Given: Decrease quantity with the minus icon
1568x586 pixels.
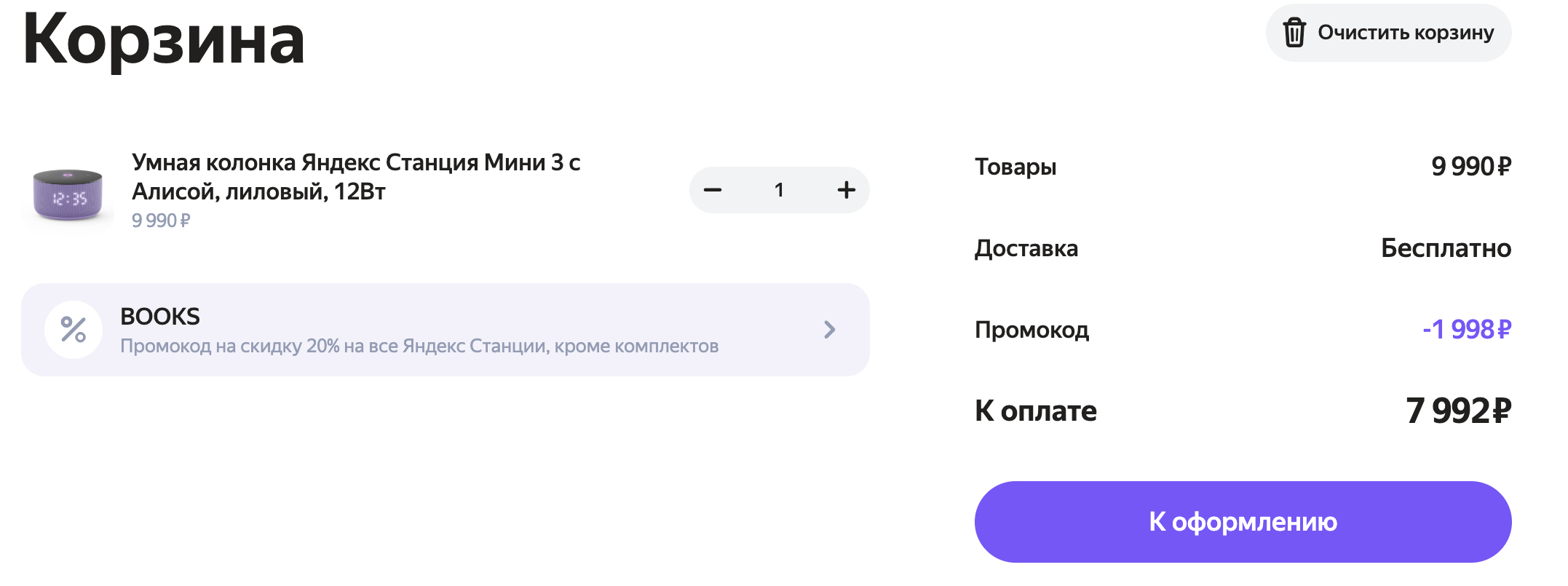Looking at the screenshot, I should click(713, 190).
